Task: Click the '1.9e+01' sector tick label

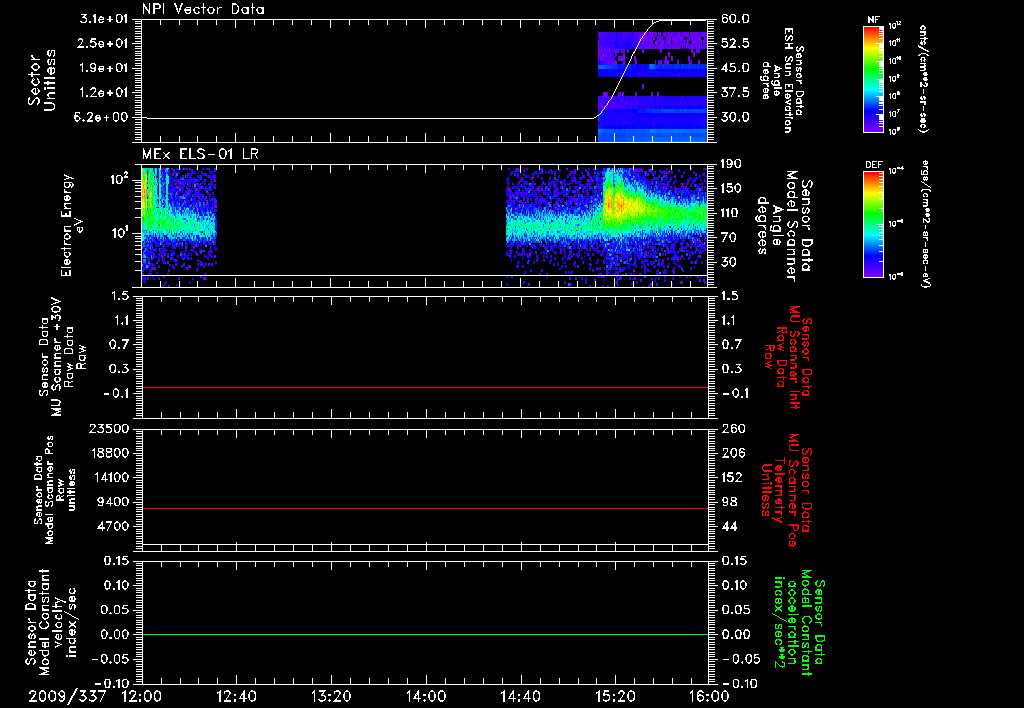Action: tap(106, 68)
